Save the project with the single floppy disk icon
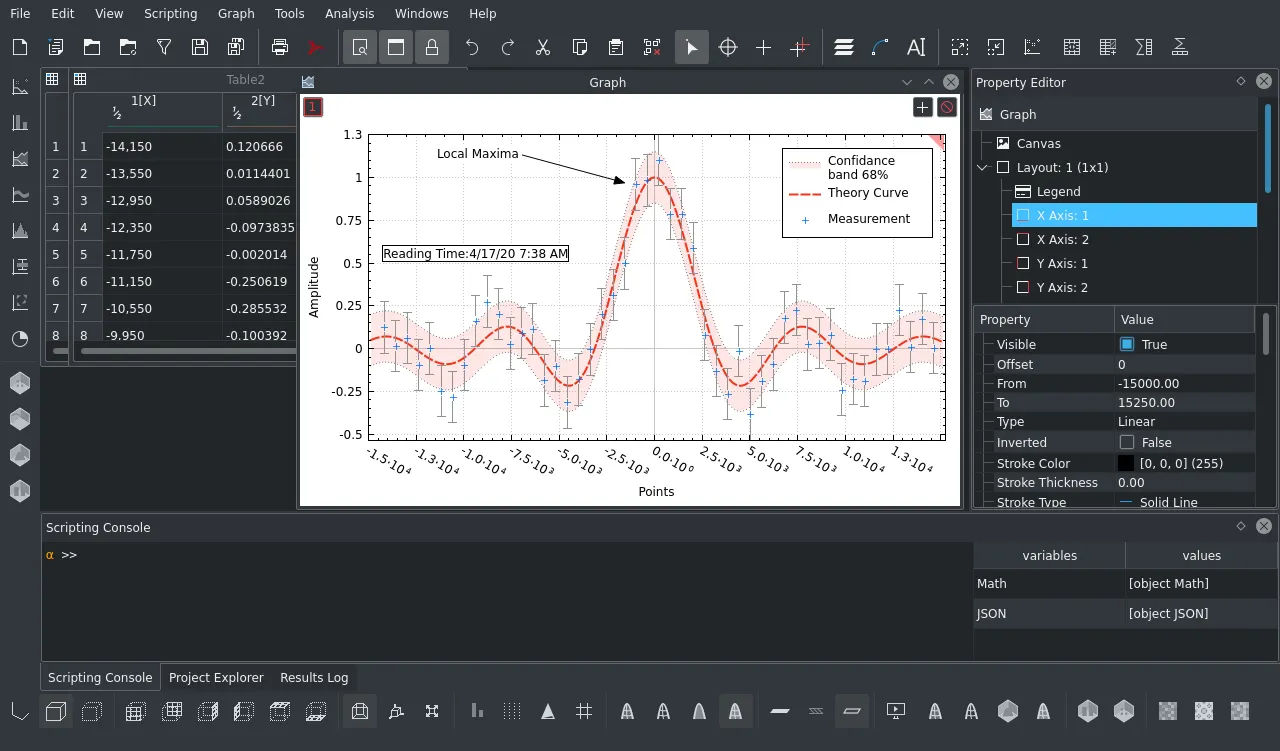 pos(200,47)
